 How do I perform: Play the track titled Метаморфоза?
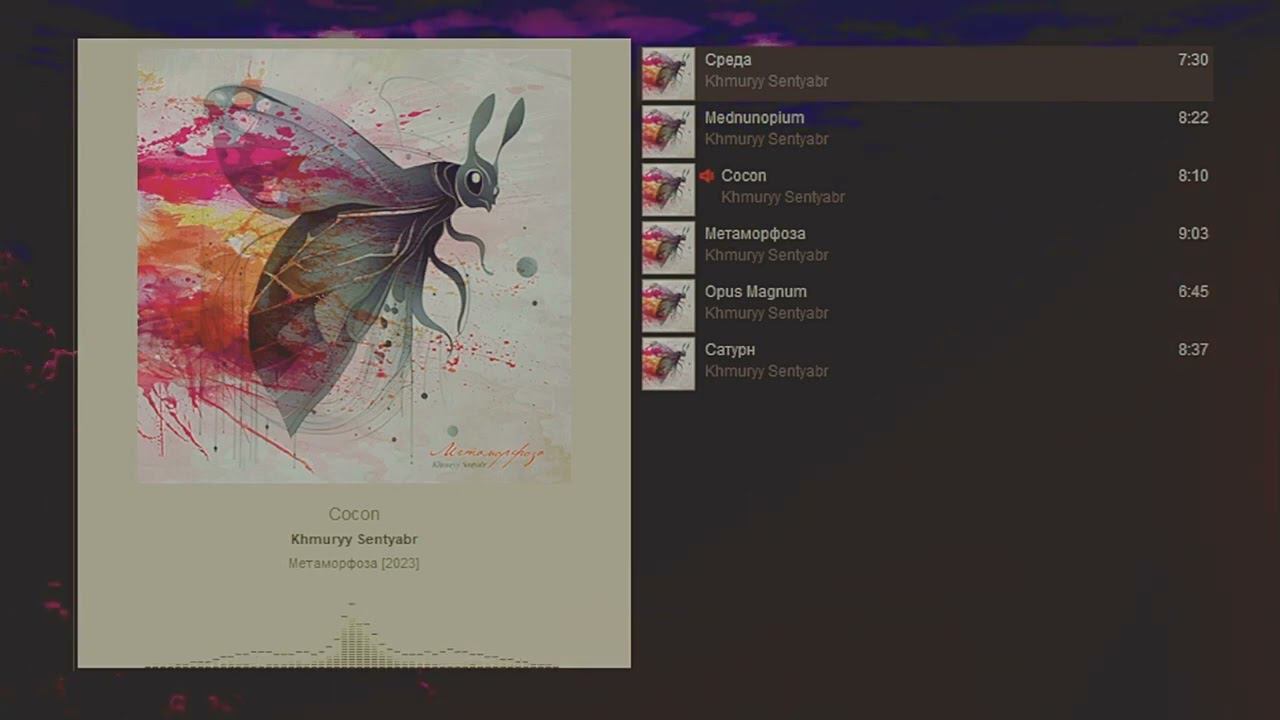pos(755,234)
